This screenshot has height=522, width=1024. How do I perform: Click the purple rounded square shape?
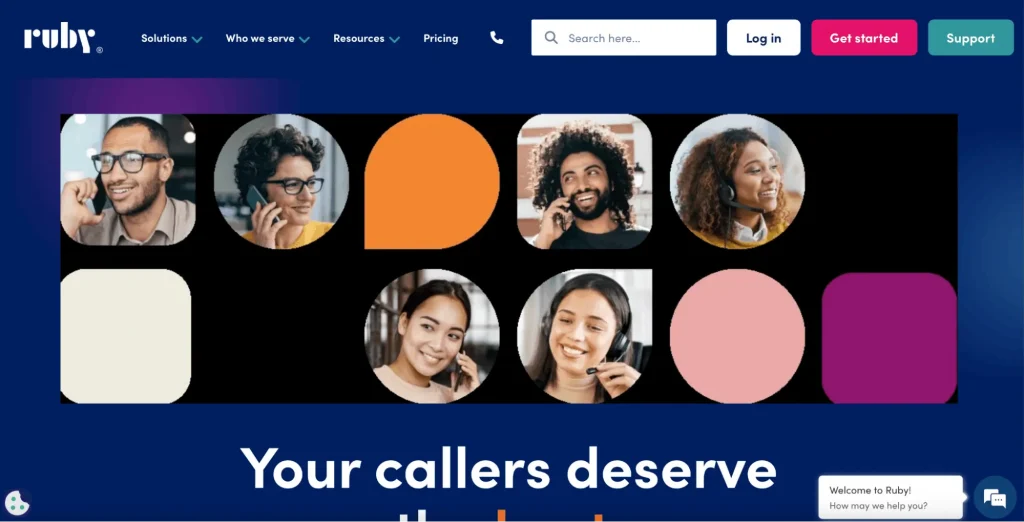(x=889, y=338)
